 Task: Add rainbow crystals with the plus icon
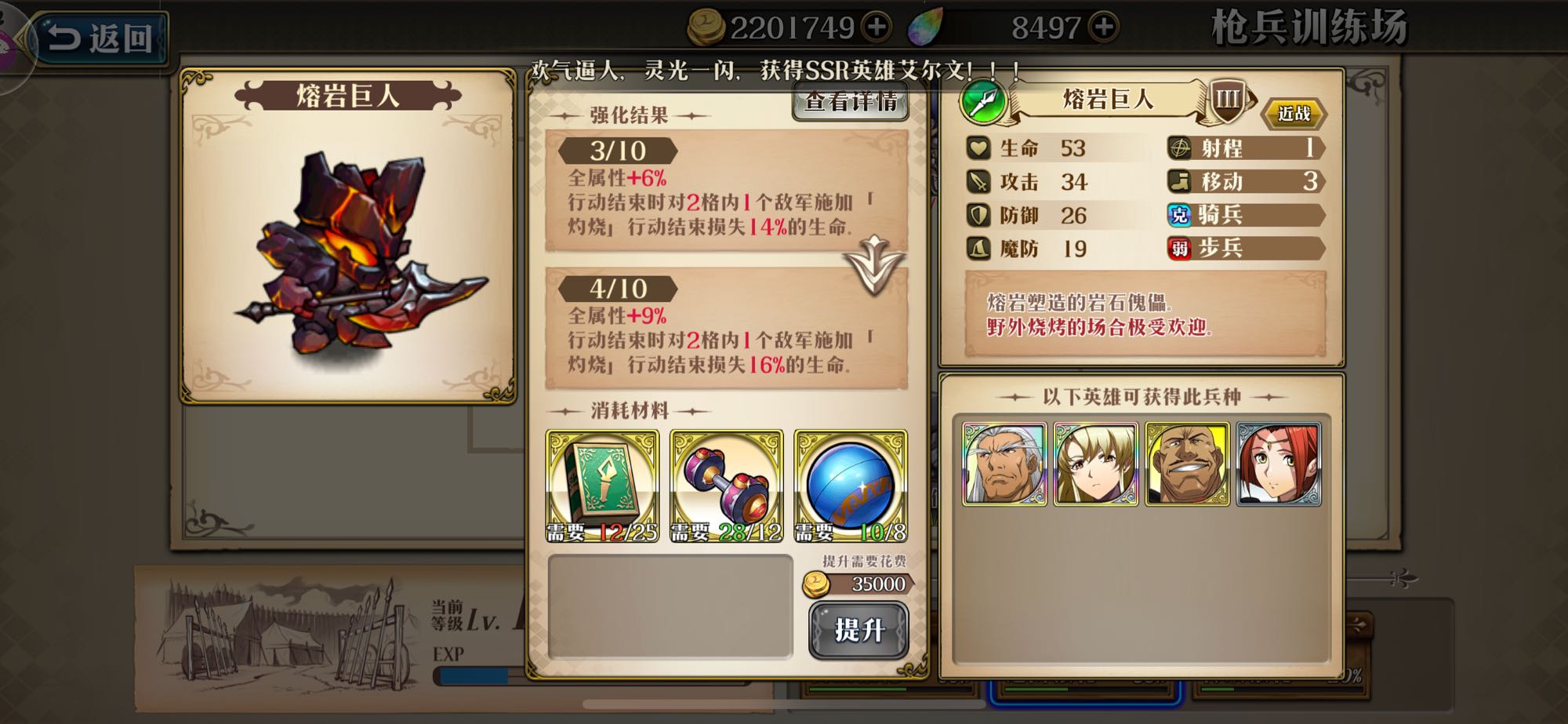1103,27
